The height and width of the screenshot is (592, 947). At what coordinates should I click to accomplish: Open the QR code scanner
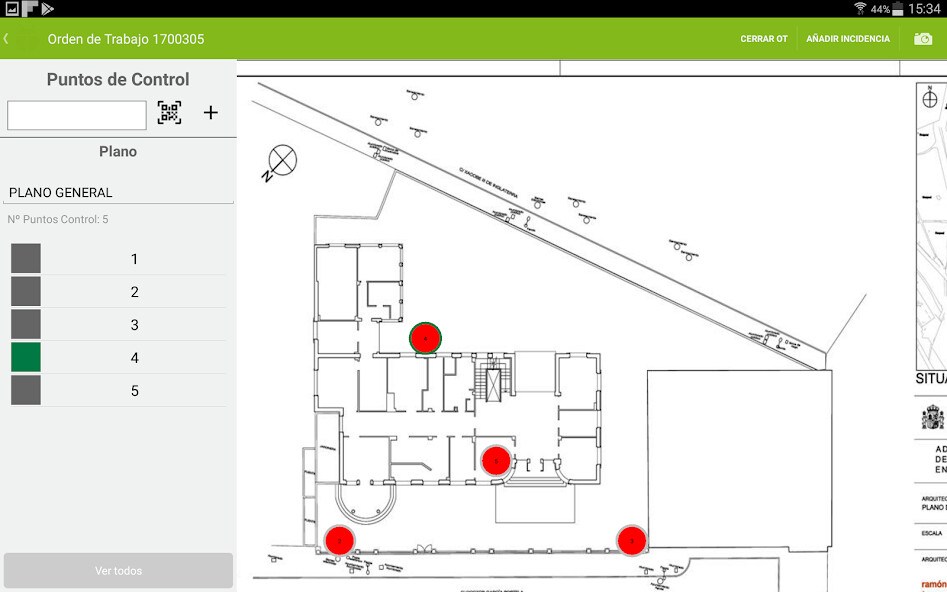169,113
